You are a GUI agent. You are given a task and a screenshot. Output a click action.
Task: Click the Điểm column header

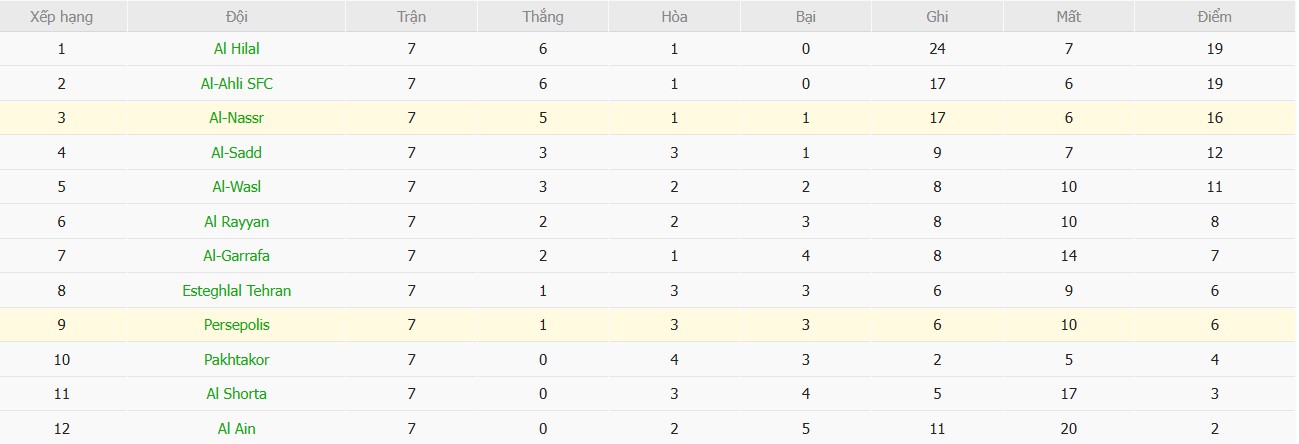click(1215, 17)
